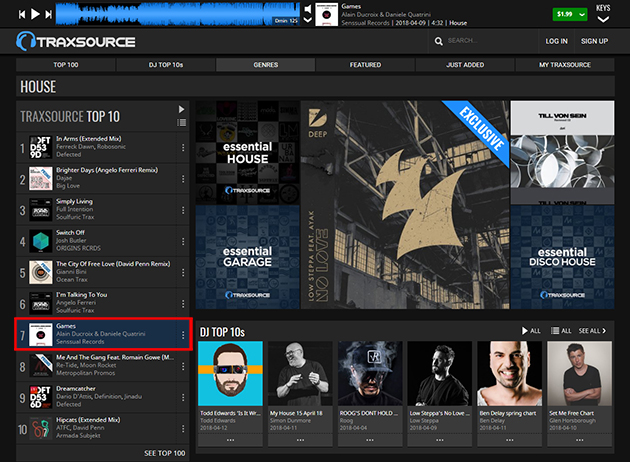The height and width of the screenshot is (462, 630).
Task: Click Switch Off cube artwork
Action: [41, 241]
